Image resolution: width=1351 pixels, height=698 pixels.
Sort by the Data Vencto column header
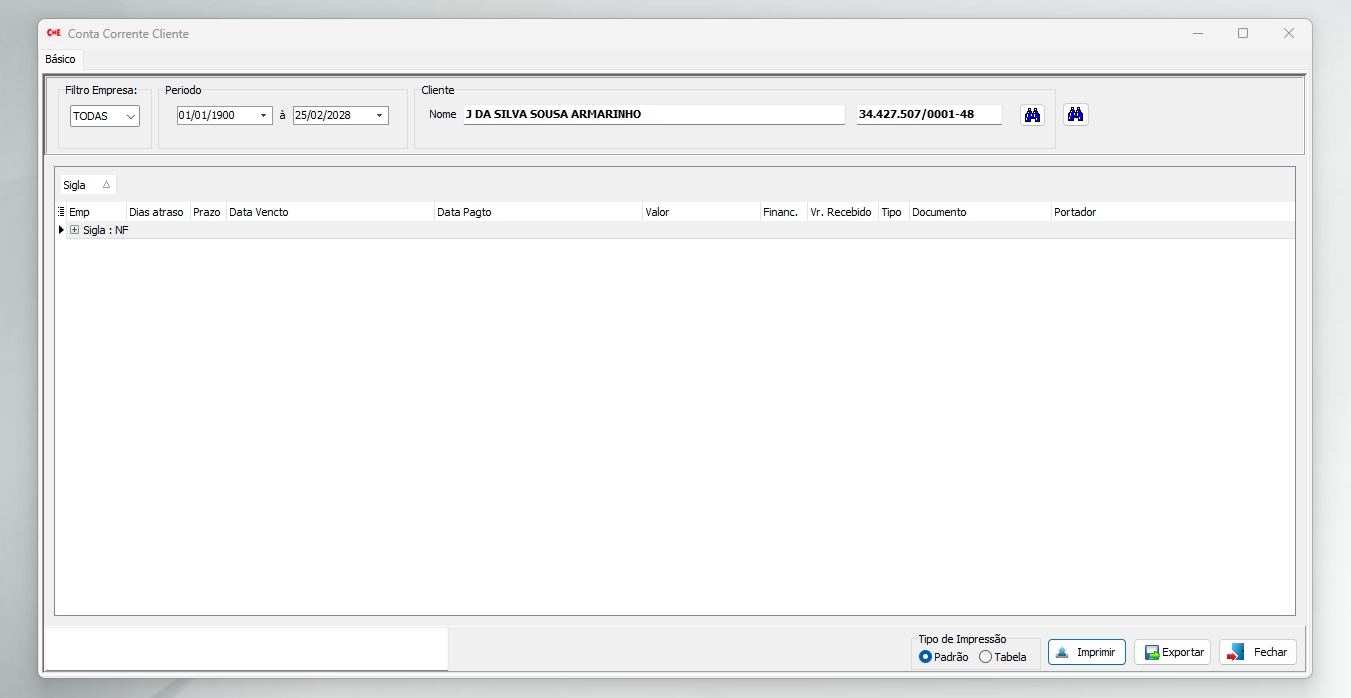click(x=329, y=212)
